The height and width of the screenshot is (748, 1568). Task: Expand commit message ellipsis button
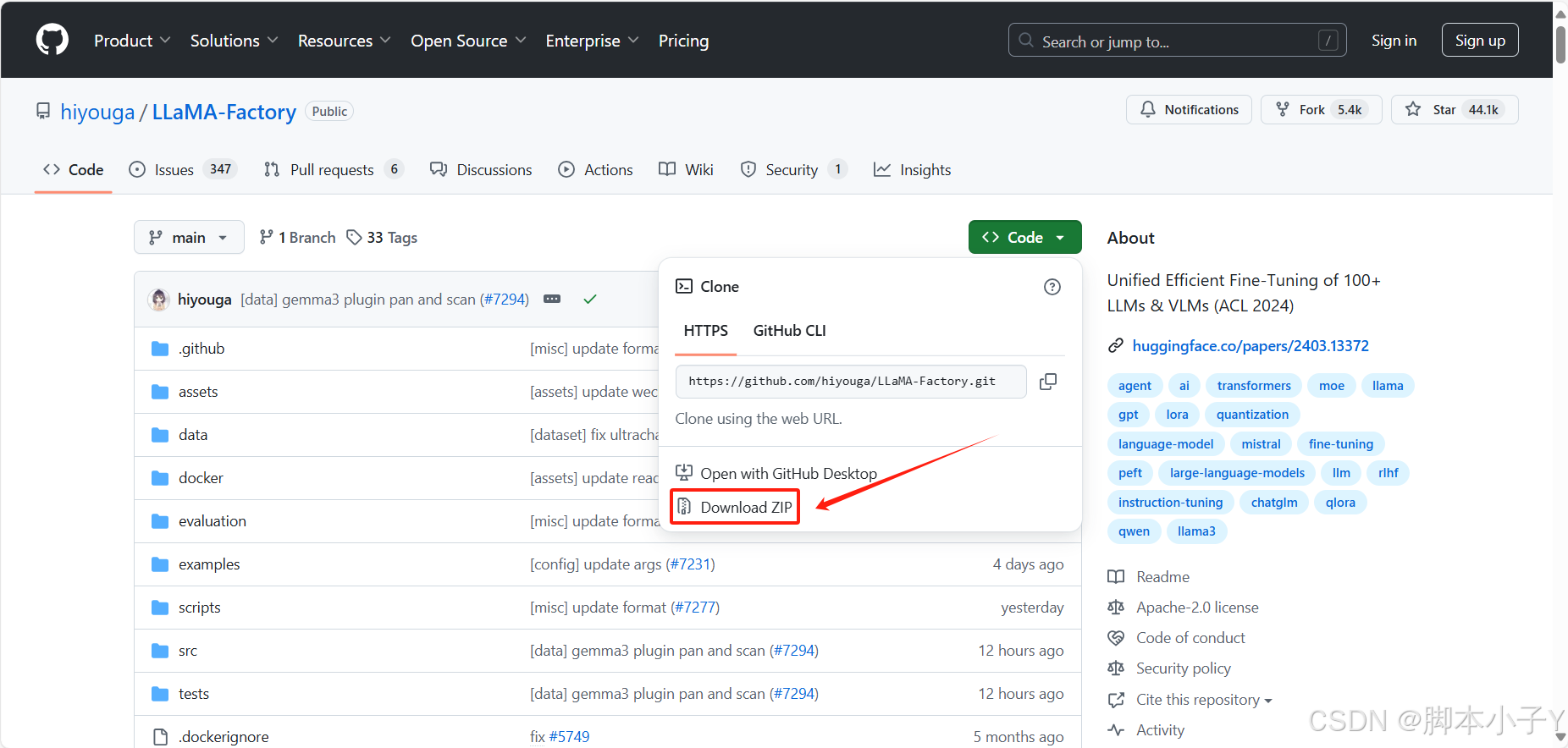tap(552, 299)
